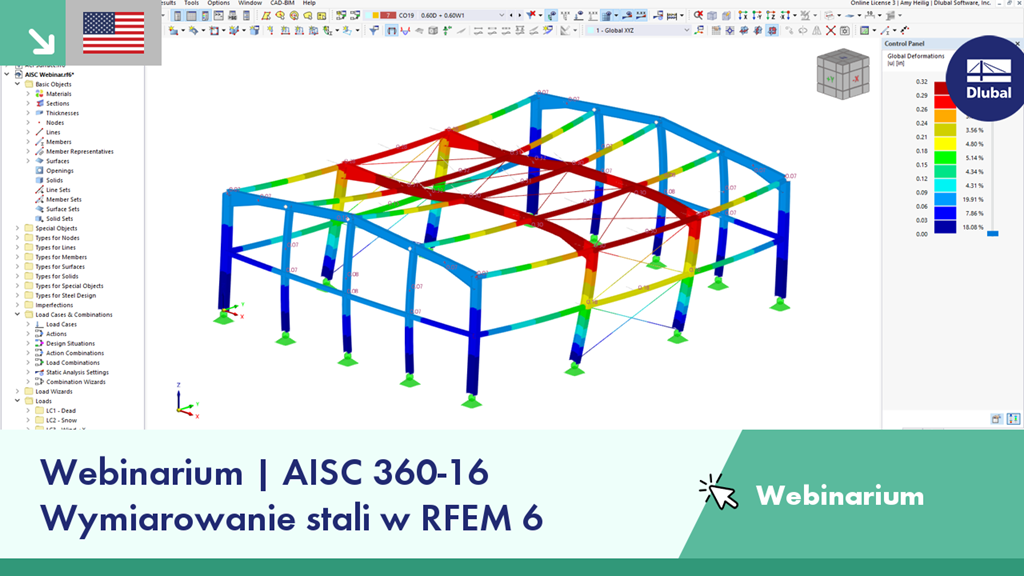Click the green up-down arrows result icon
The height and width of the screenshot is (576, 1024).
click(447, 31)
